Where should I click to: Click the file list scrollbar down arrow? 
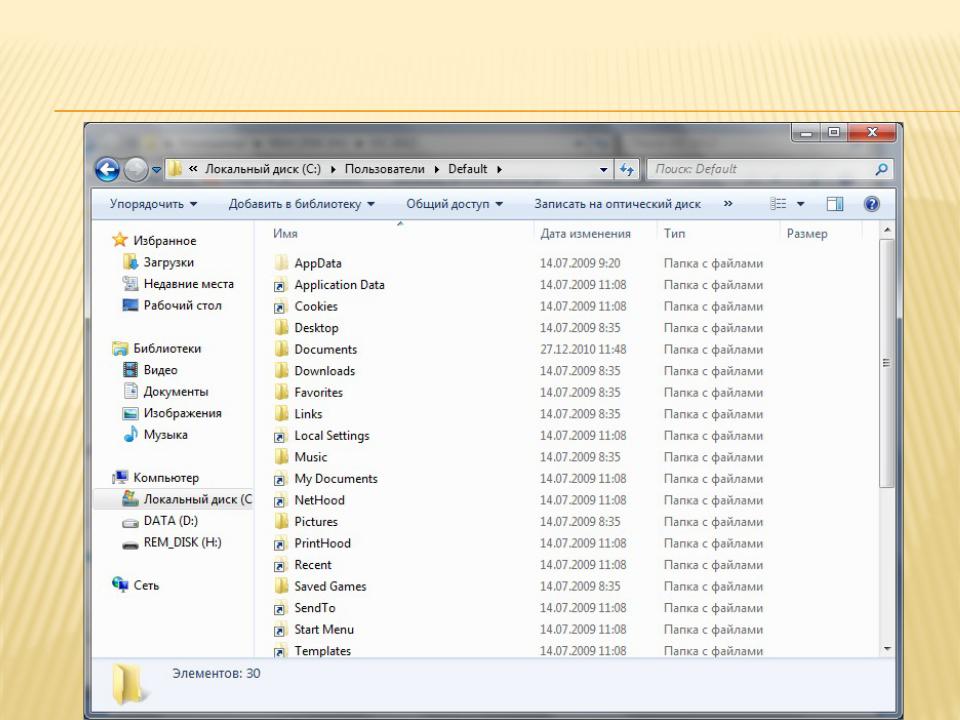tap(887, 649)
